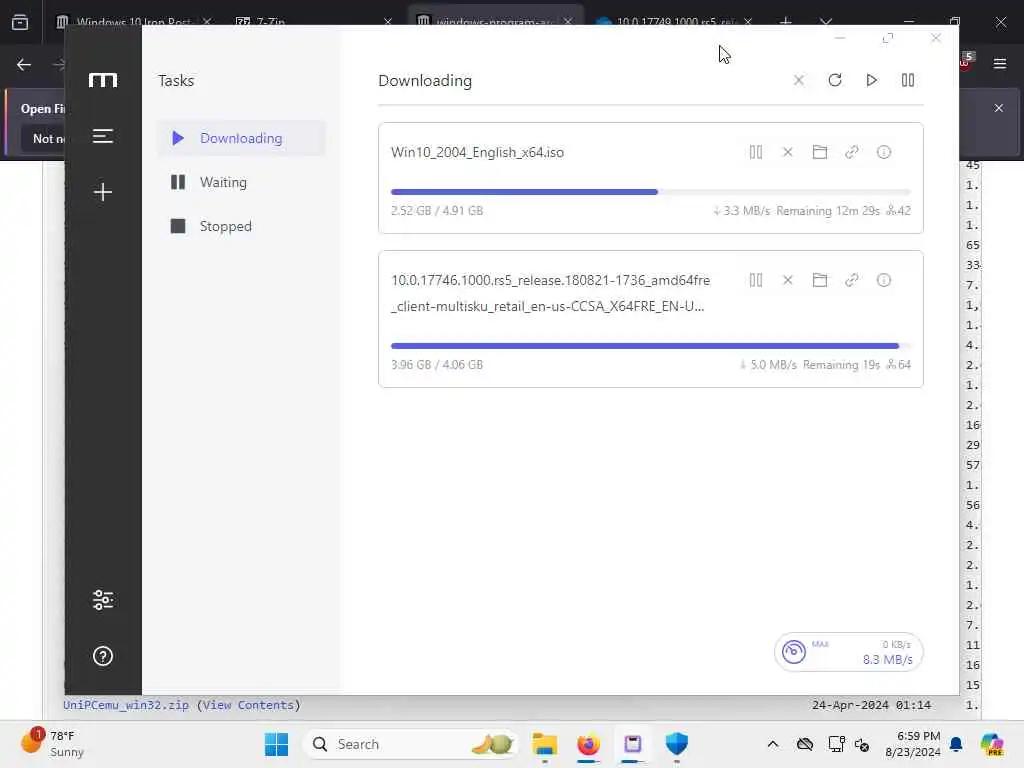The image size is (1024, 768).
Task: Click the 3.96 GB / 4.06 GB size text
Action: coord(437,365)
